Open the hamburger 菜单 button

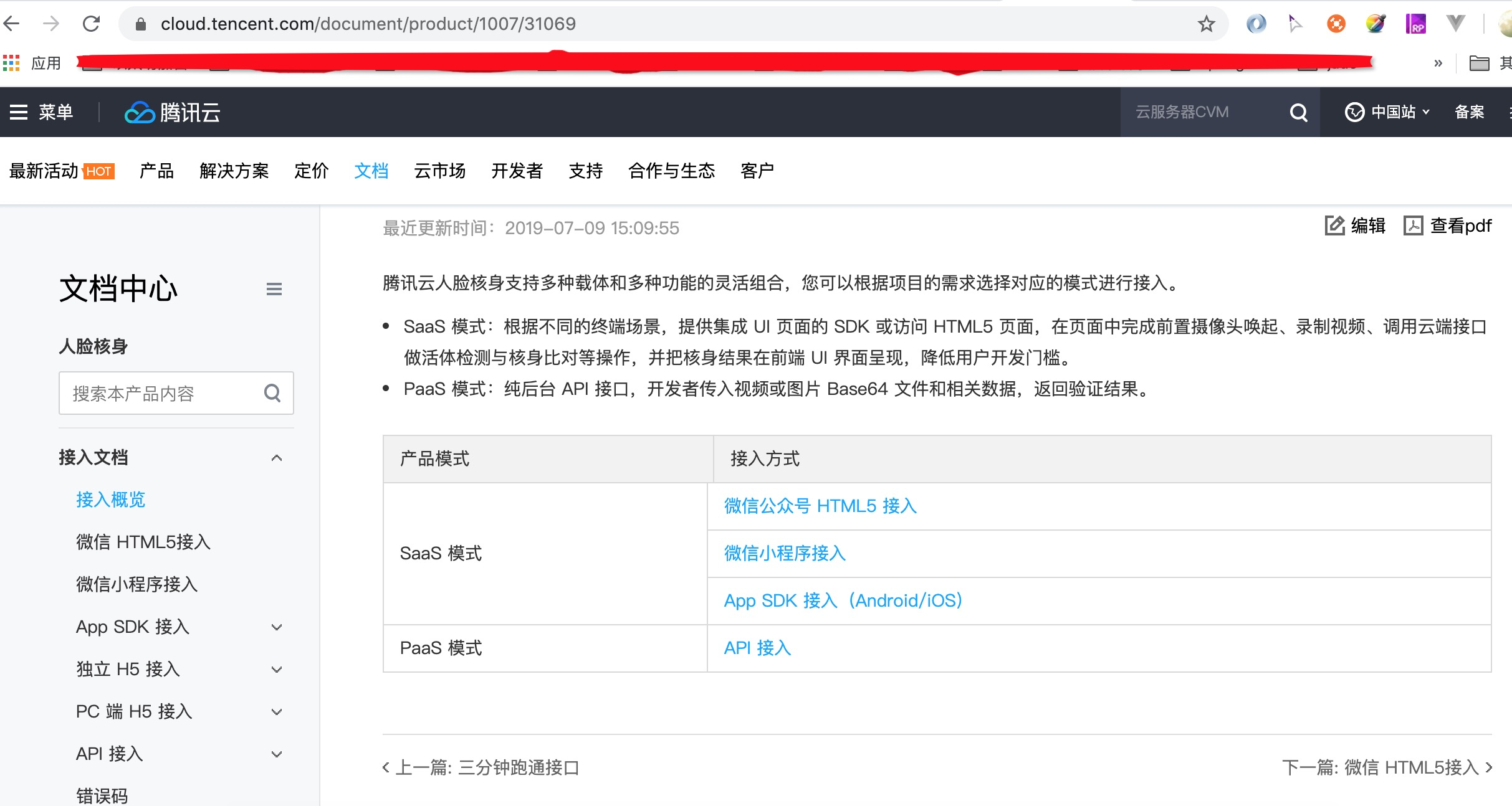point(41,112)
